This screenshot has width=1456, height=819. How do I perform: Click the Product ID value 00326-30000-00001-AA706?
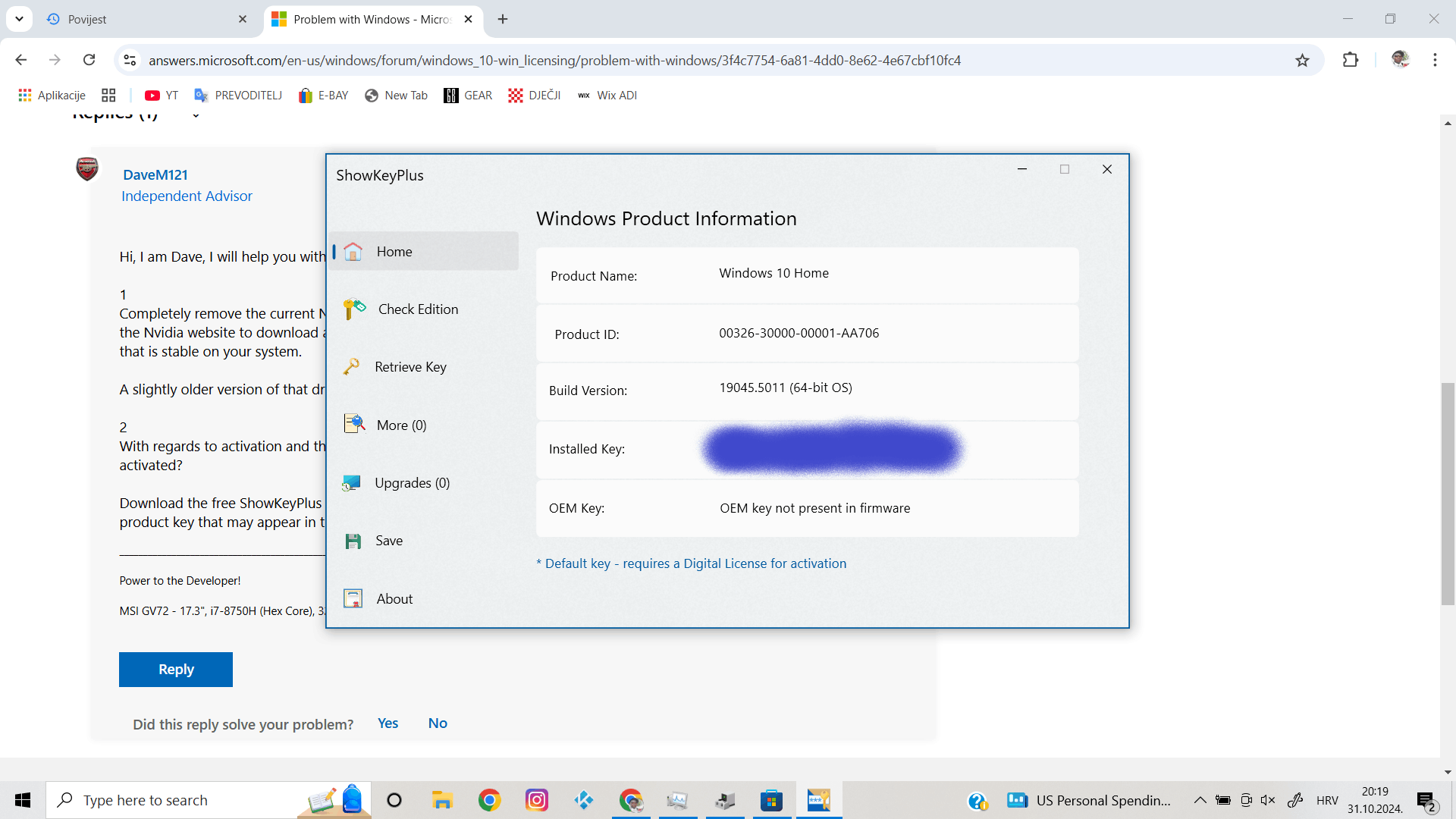[799, 333]
